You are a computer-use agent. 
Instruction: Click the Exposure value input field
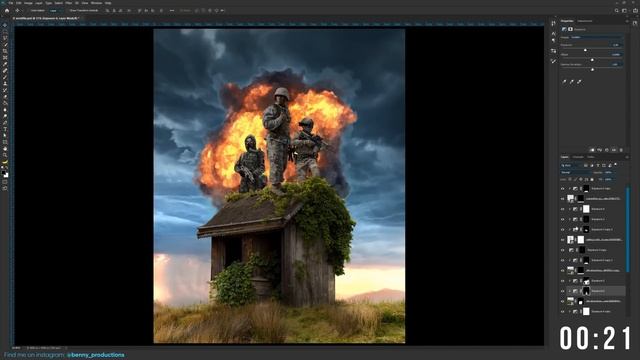[616, 45]
